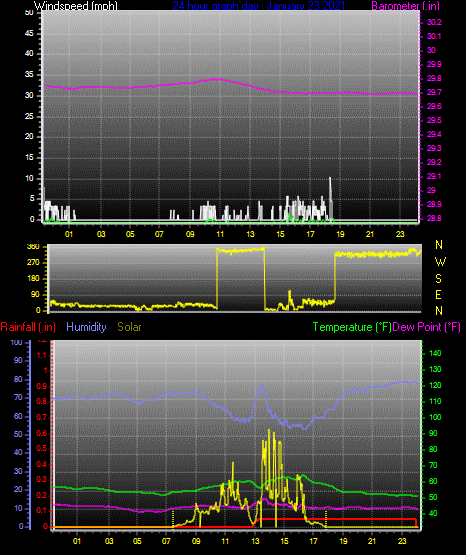466x555 pixels.
Task: Click the '270' wind direction axis value
Action: (x=33, y=263)
